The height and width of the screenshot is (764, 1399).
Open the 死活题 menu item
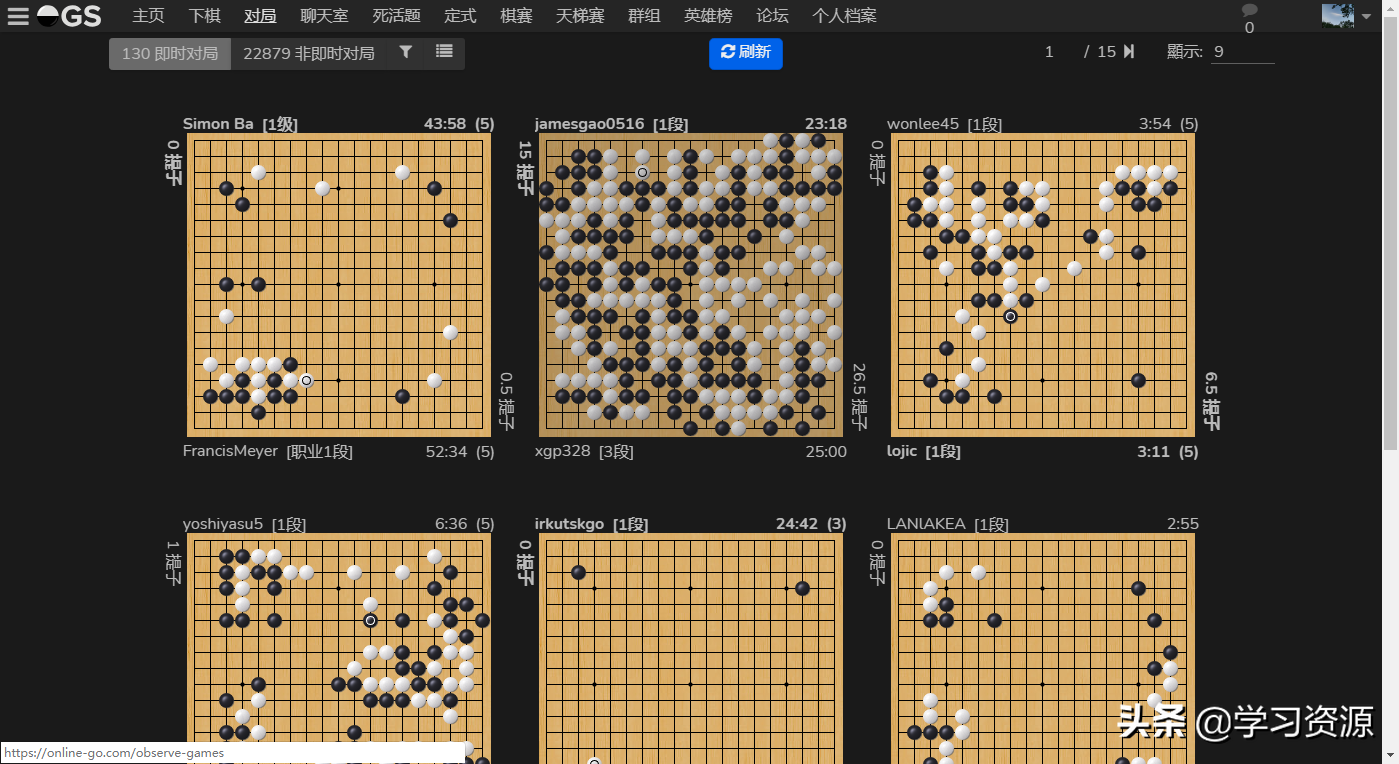coord(396,16)
